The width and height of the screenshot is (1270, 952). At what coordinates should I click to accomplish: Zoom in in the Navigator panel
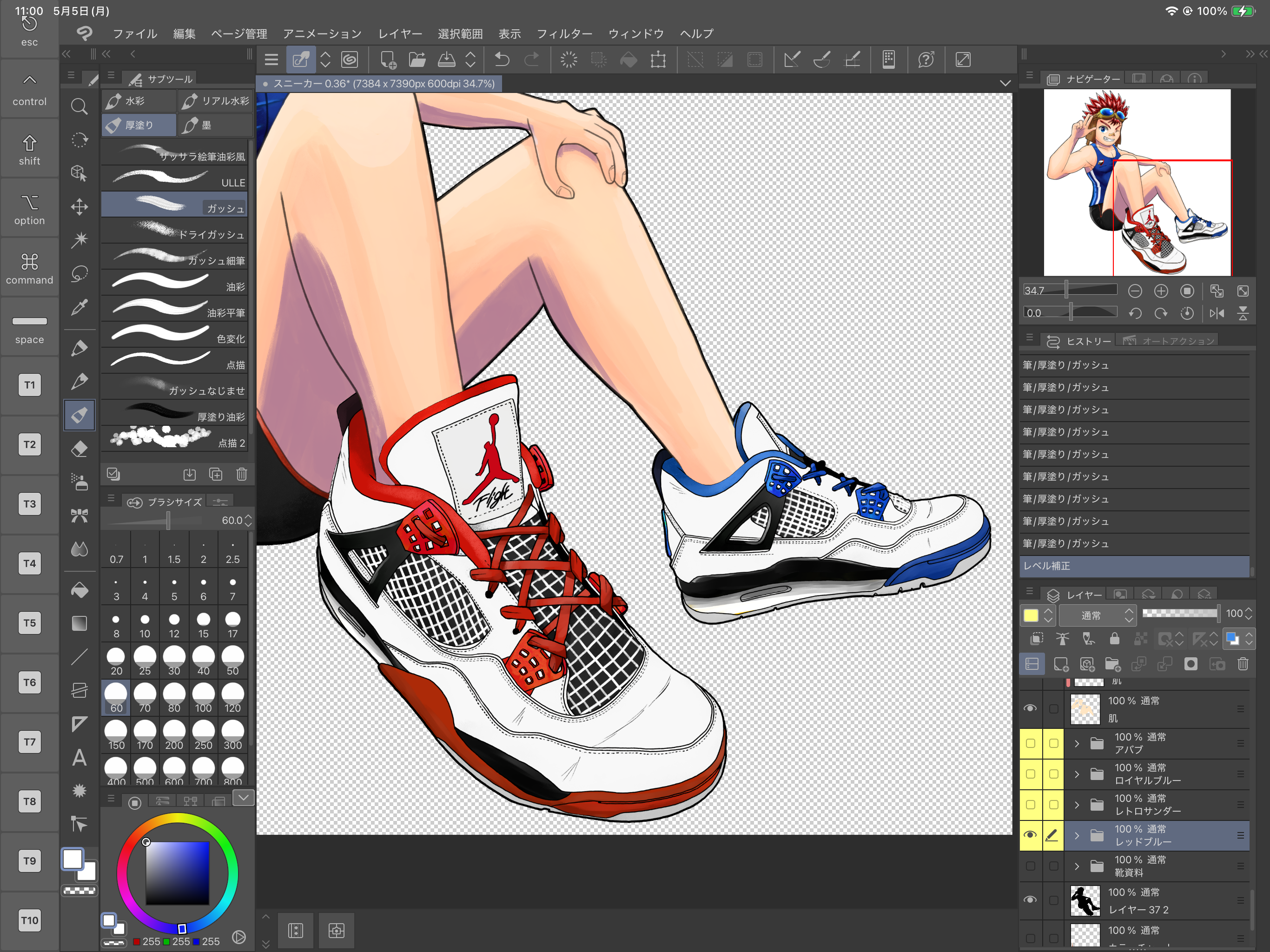click(x=1161, y=291)
